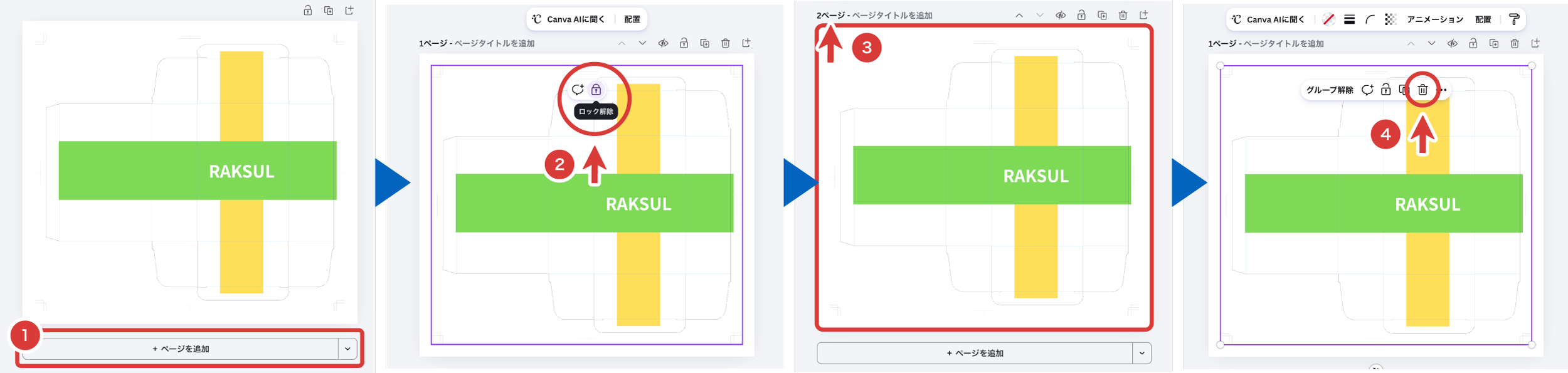This screenshot has height=373, width=1568.
Task: Open corner rounding icon in step 4 toolbar
Action: tap(1370, 19)
